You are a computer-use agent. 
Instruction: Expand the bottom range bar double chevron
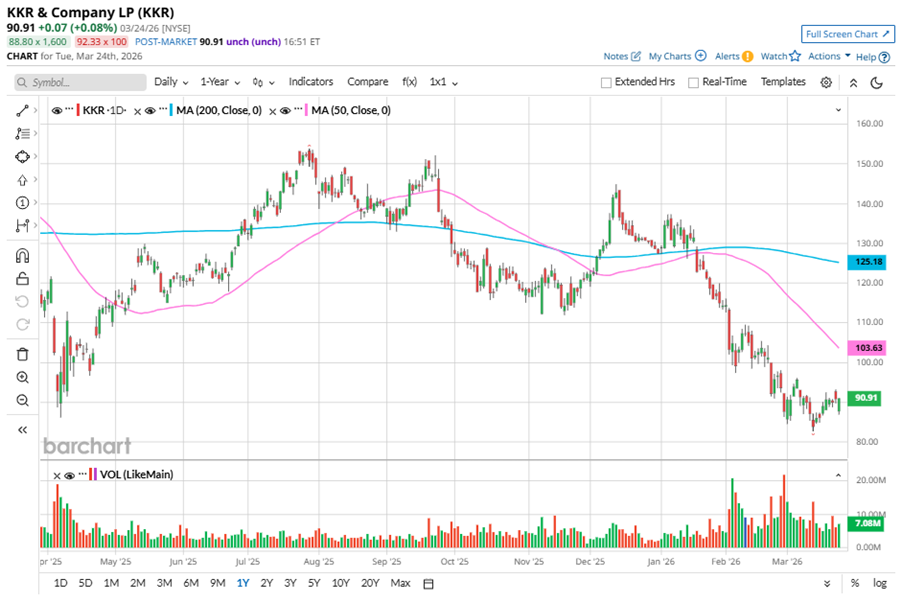(x=827, y=584)
